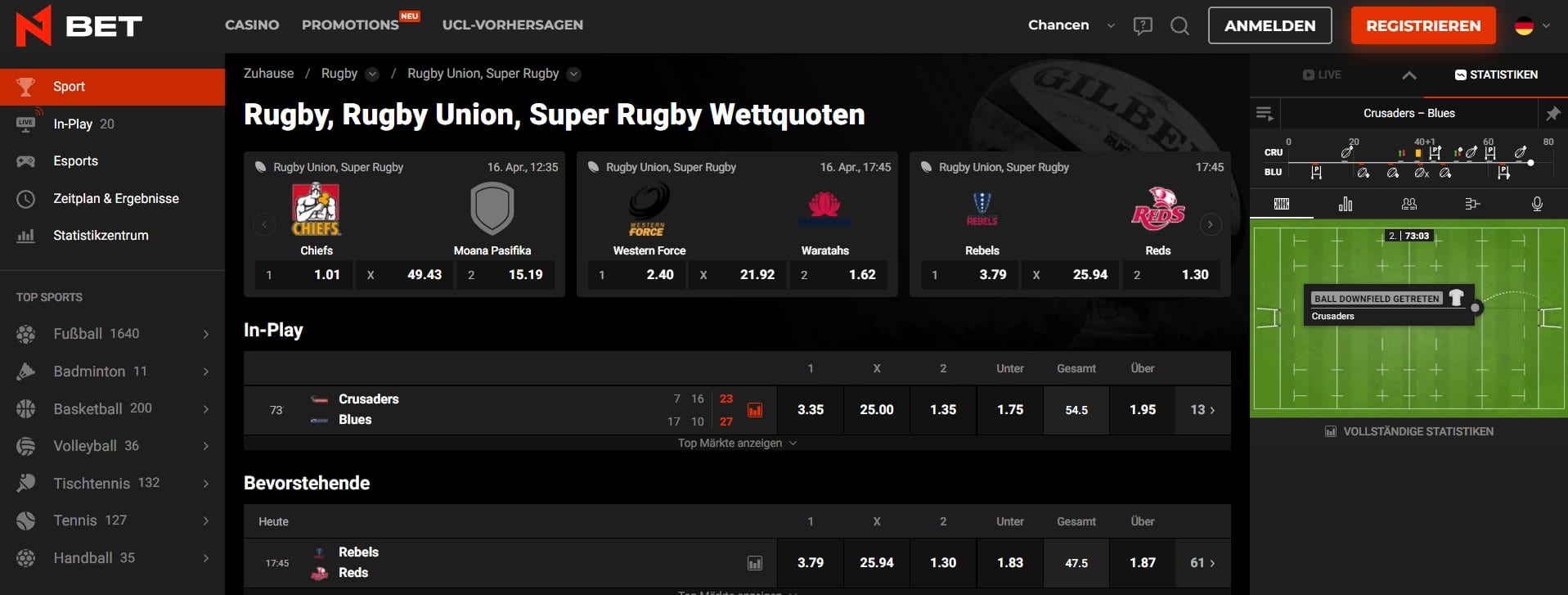Collapse the stats panel with the up chevron
The image size is (1568, 595).
(x=1409, y=74)
